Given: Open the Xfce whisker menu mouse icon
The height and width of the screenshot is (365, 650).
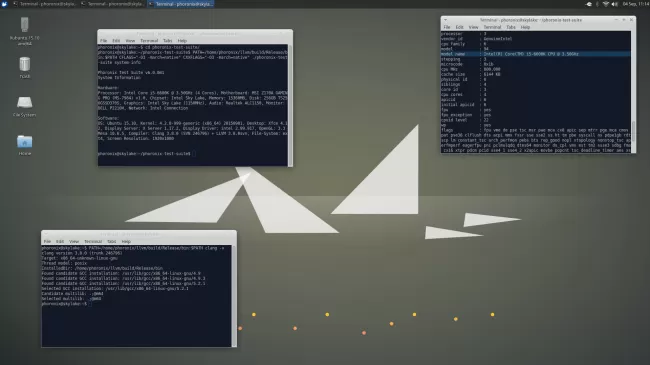Looking at the screenshot, I should 5,4.
